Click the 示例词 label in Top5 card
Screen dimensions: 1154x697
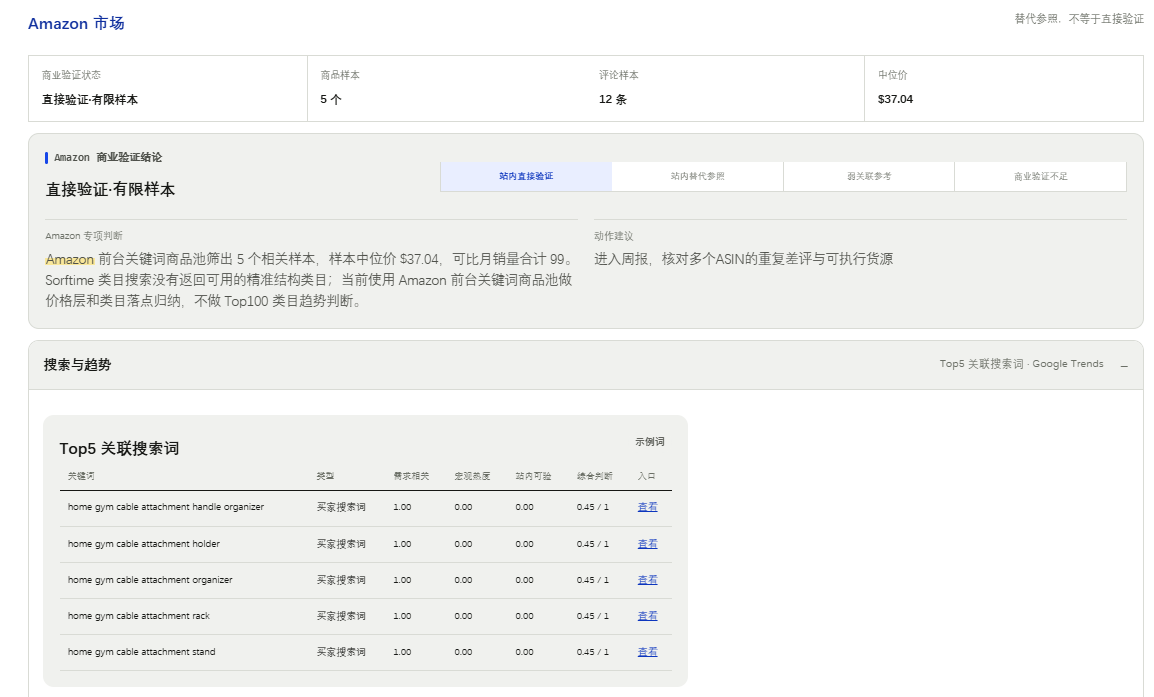pyautogui.click(x=650, y=442)
